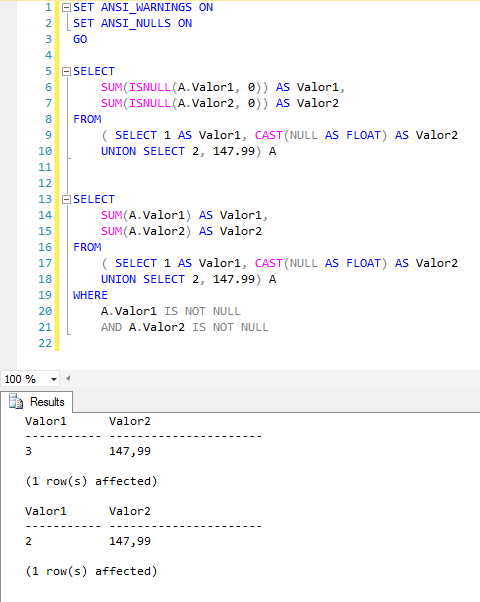Click the second '(1 row(s) affected)' message
Screen dimensions: 480x602
(x=91, y=571)
